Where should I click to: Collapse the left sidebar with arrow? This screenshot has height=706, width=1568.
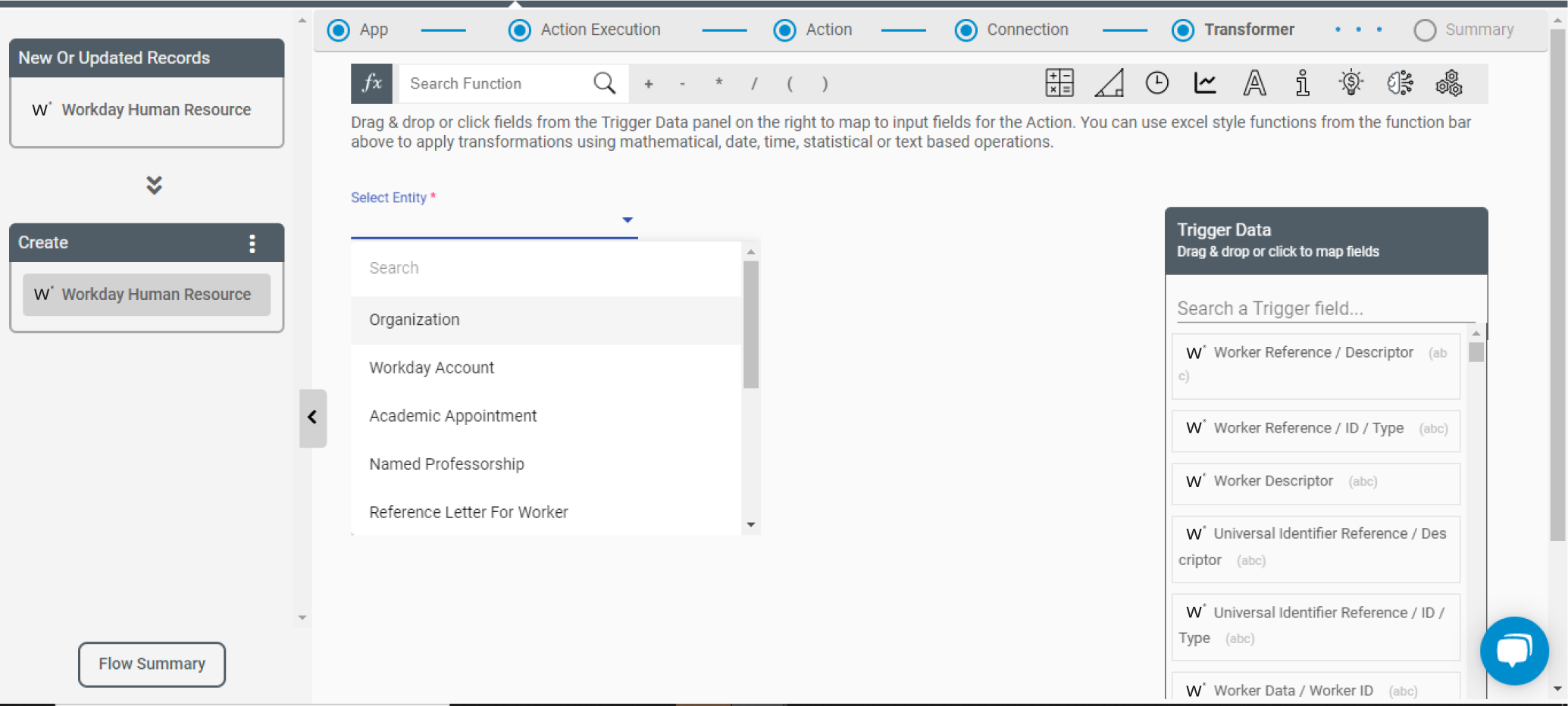[x=312, y=417]
